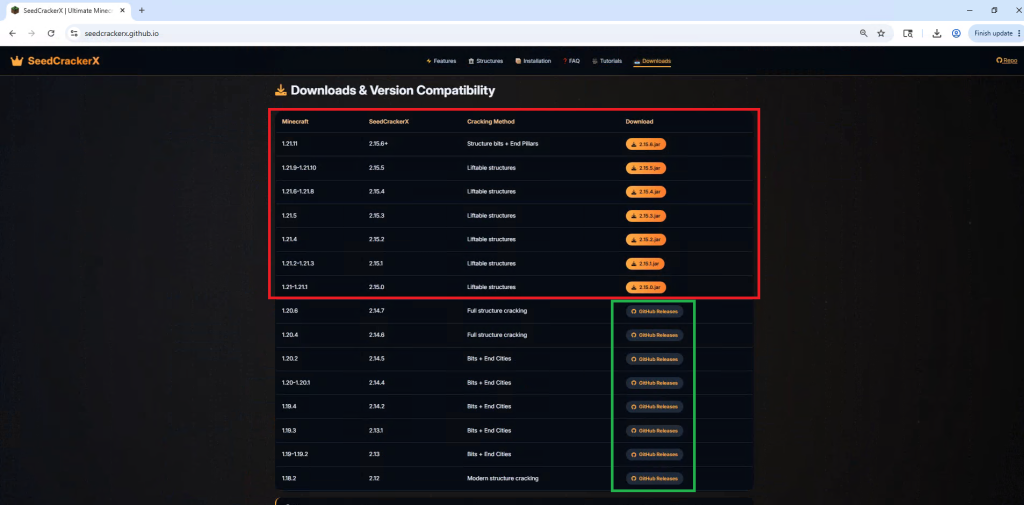Click the Download column header
The image size is (1024, 505).
click(x=639, y=122)
